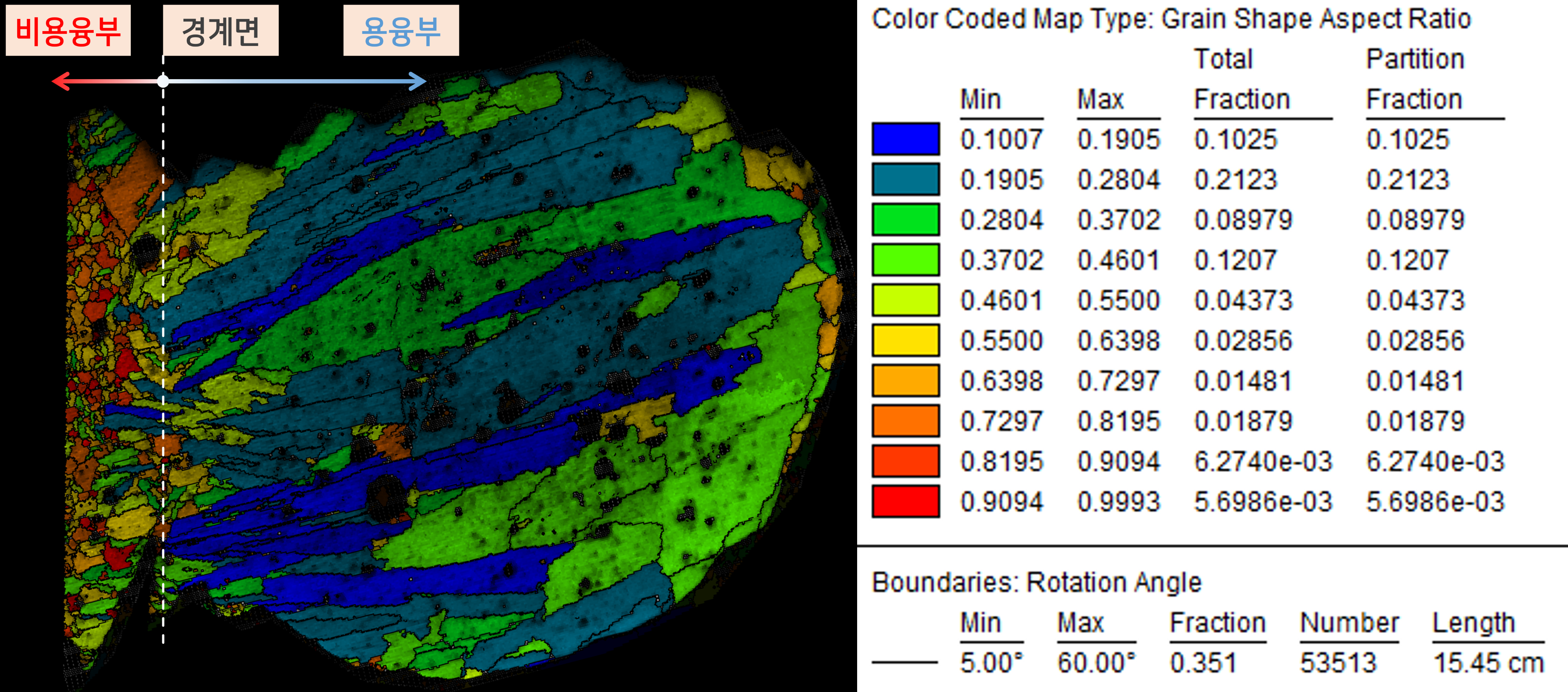The width and height of the screenshot is (1568, 692).
Task: Click the Boundaries: Rotation Angle heading
Action: tap(1036, 582)
